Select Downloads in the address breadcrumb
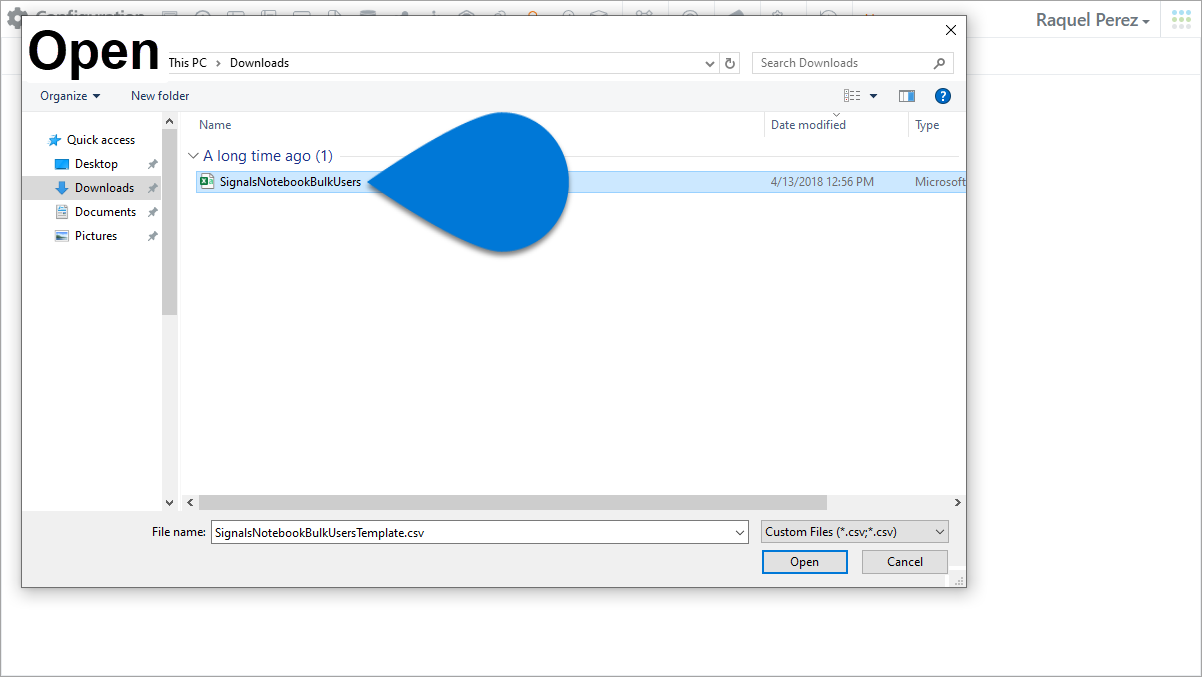The width and height of the screenshot is (1202, 677). (259, 63)
